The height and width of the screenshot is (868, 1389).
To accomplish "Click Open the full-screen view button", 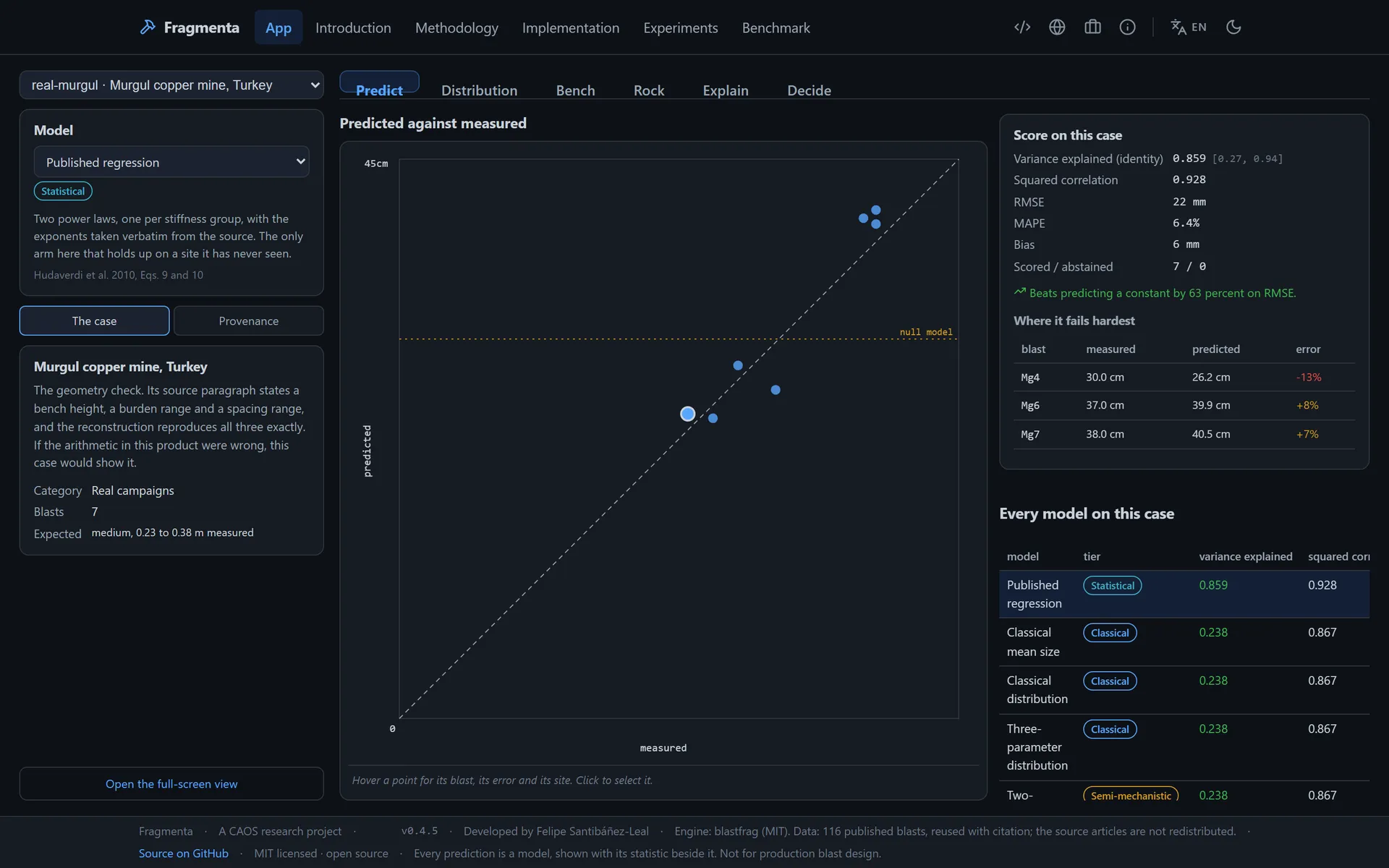I will (171, 783).
